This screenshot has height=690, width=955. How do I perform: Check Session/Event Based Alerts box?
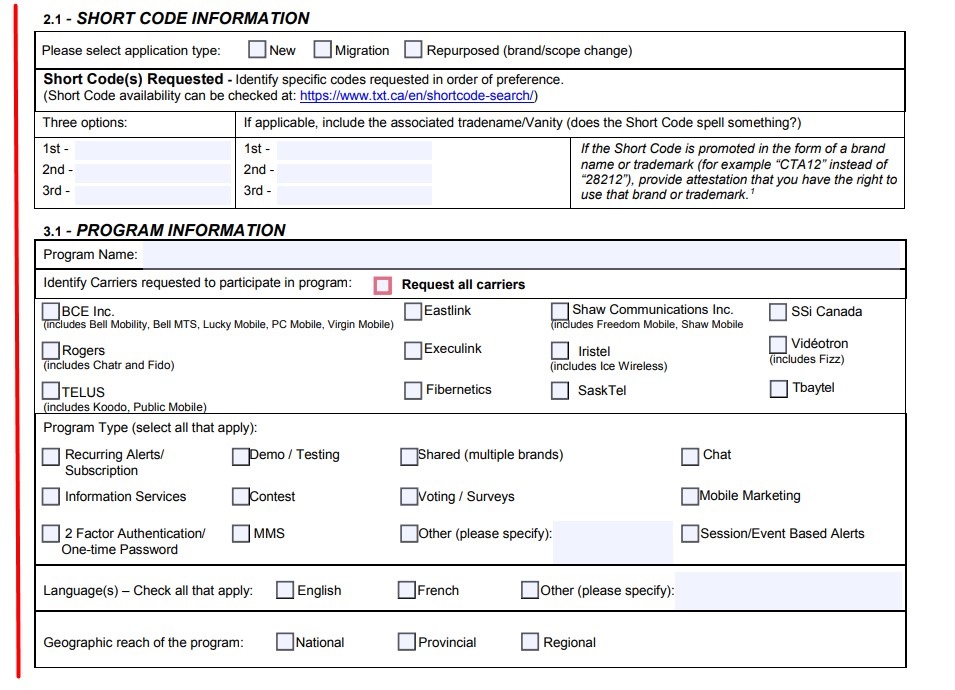click(x=689, y=533)
